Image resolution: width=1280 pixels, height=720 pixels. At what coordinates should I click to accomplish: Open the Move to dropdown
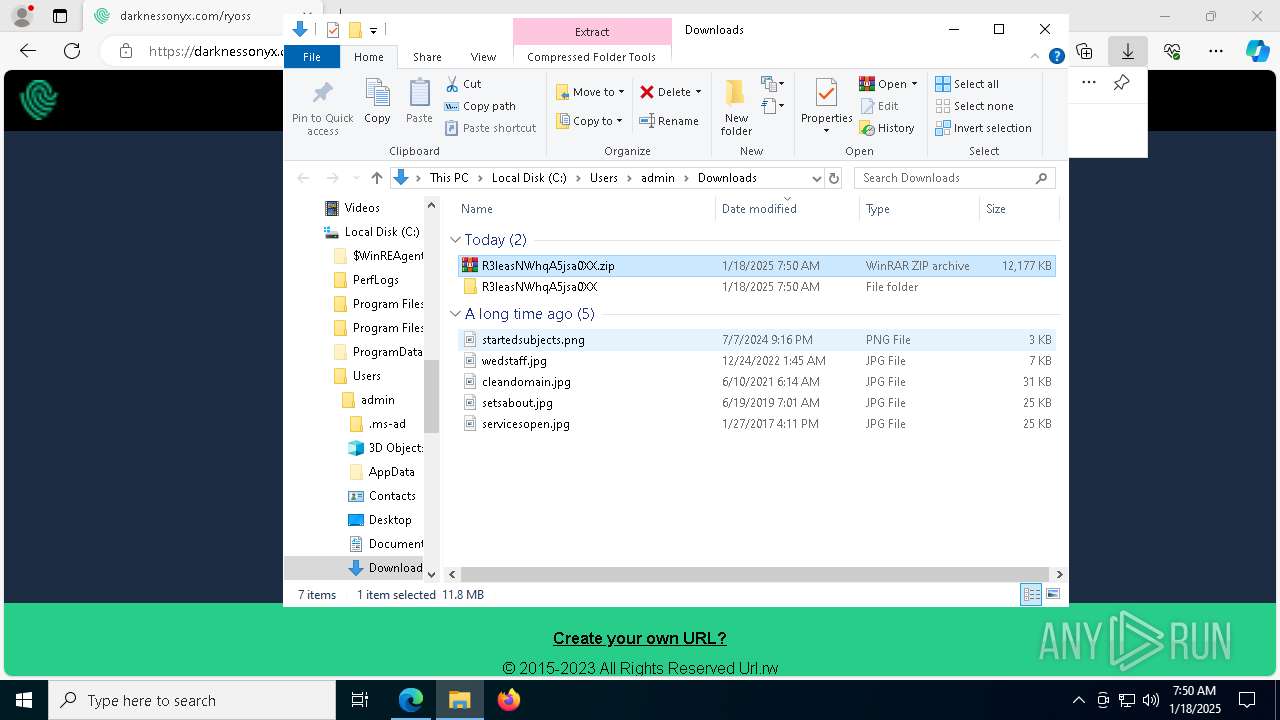590,92
